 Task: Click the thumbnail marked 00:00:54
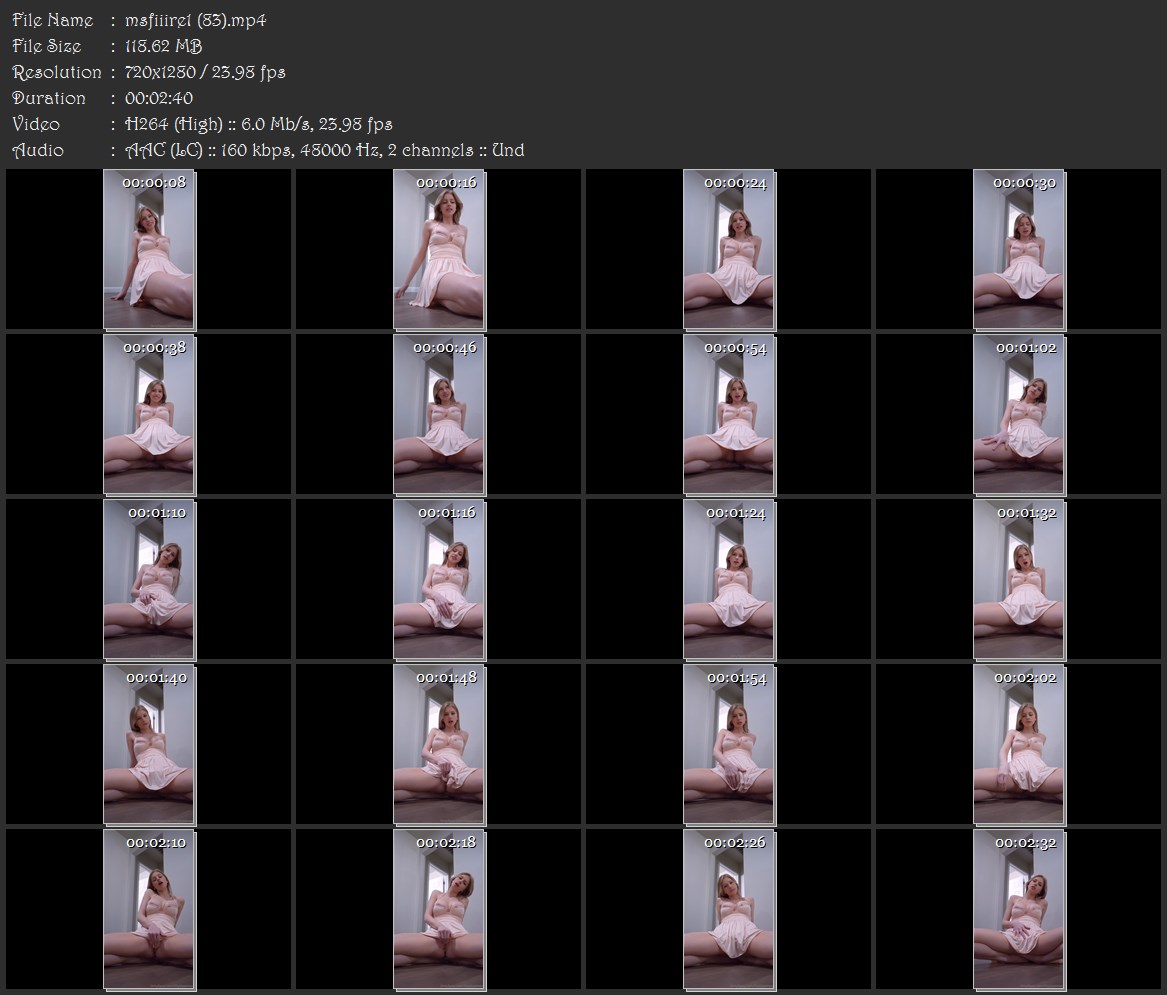point(729,415)
